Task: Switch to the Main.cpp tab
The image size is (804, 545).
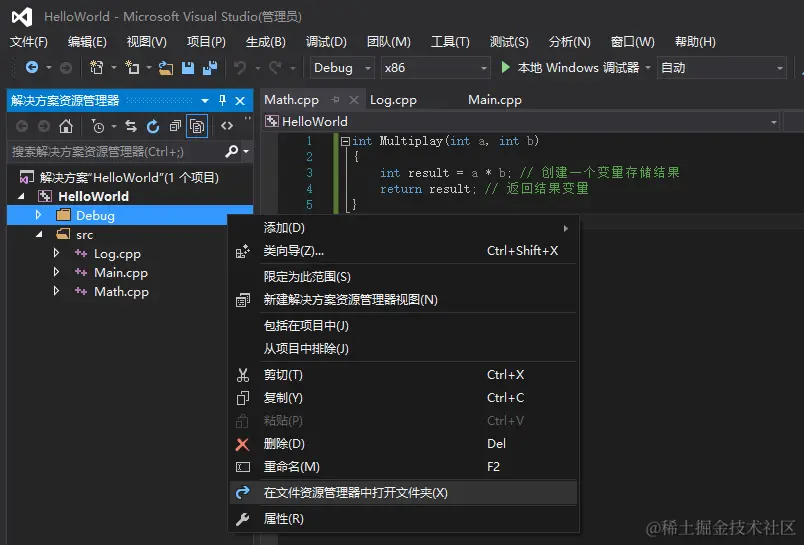Action: tap(495, 99)
